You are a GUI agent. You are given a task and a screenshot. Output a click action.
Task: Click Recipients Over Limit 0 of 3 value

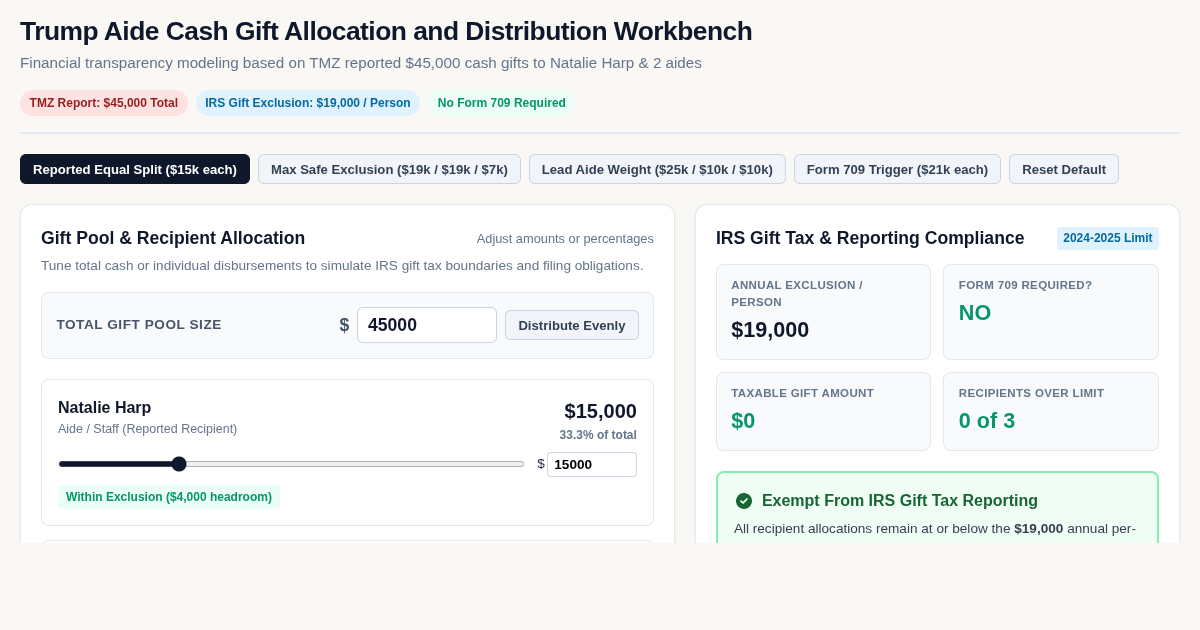click(x=987, y=421)
